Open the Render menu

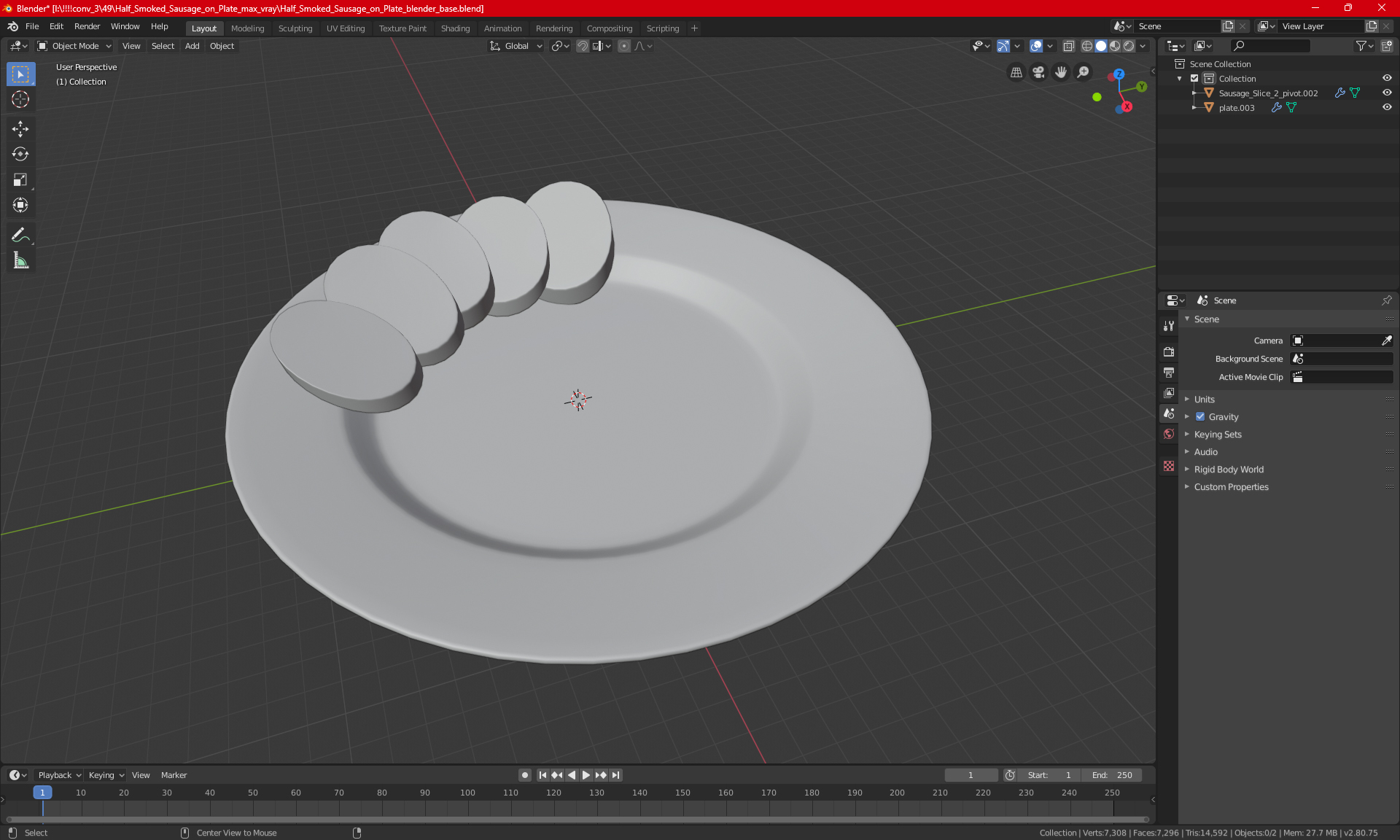coord(87,26)
